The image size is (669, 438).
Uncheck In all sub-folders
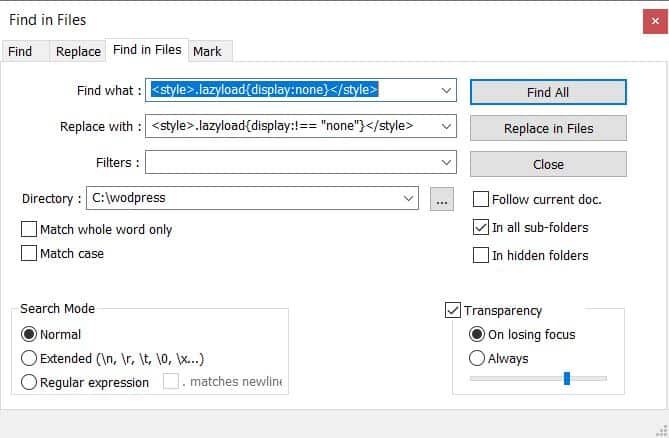(x=481, y=227)
